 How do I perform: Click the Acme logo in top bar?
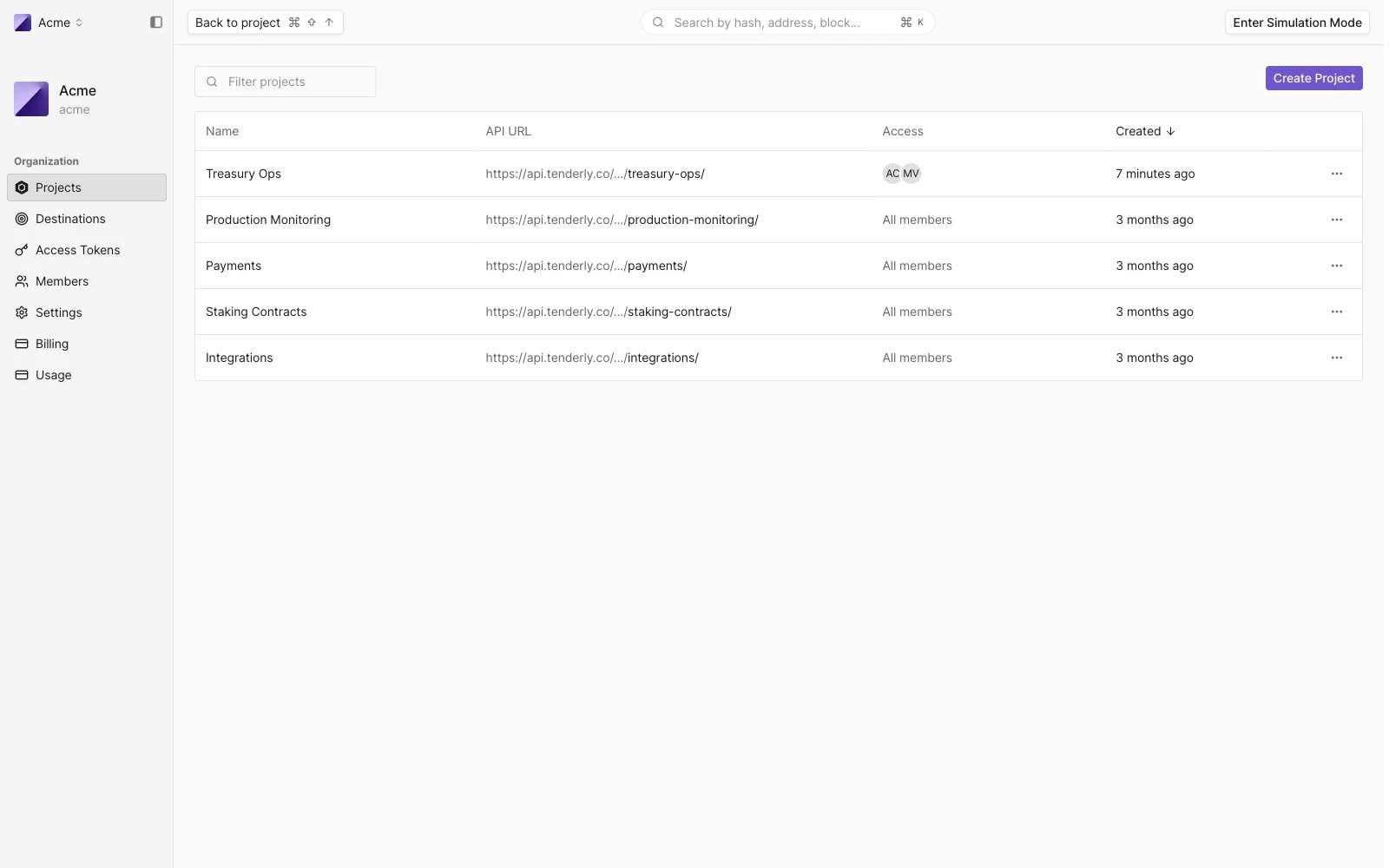pos(23,23)
